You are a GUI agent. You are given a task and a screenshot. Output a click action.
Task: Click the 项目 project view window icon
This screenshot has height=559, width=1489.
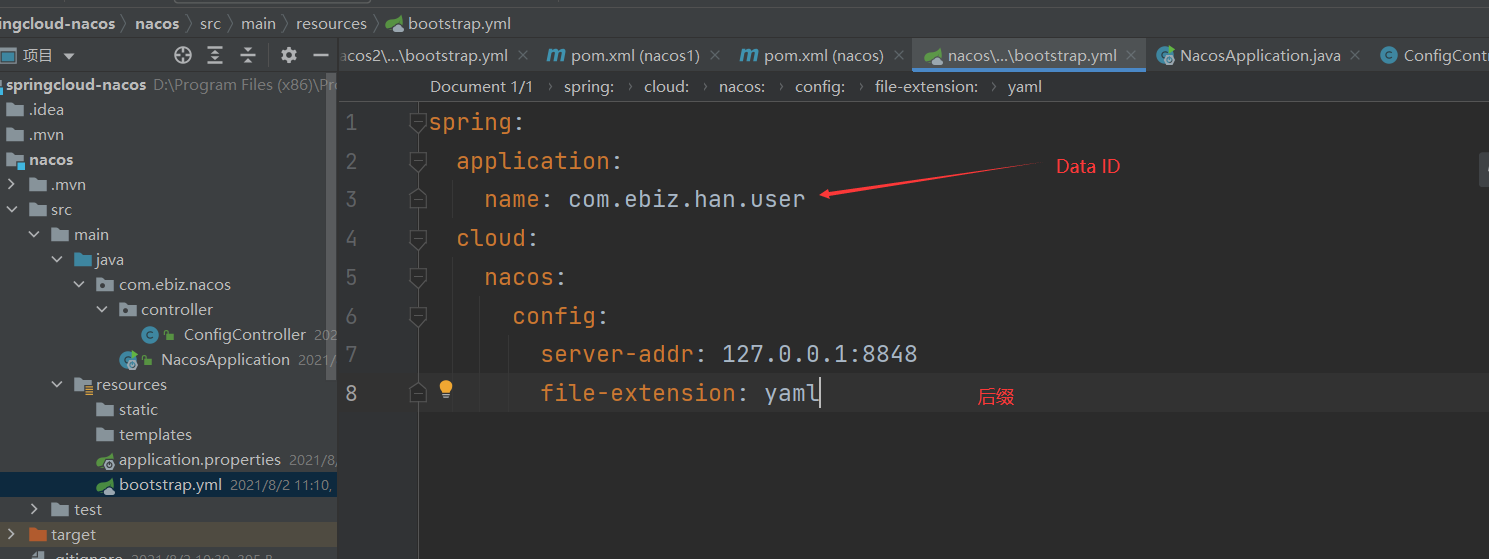pos(8,55)
